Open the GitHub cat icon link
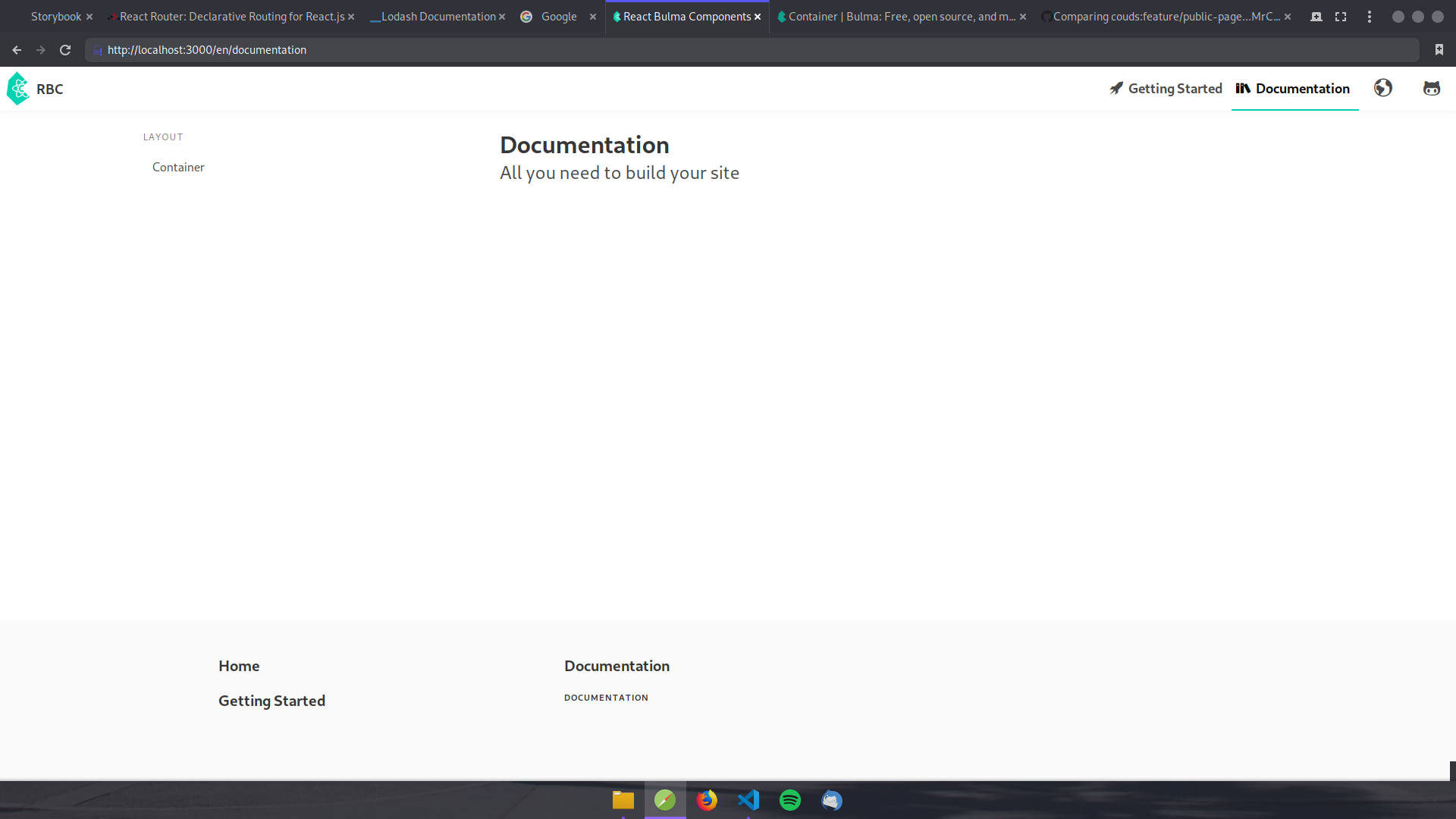Screen dimensions: 1456x819 [x=1431, y=89]
